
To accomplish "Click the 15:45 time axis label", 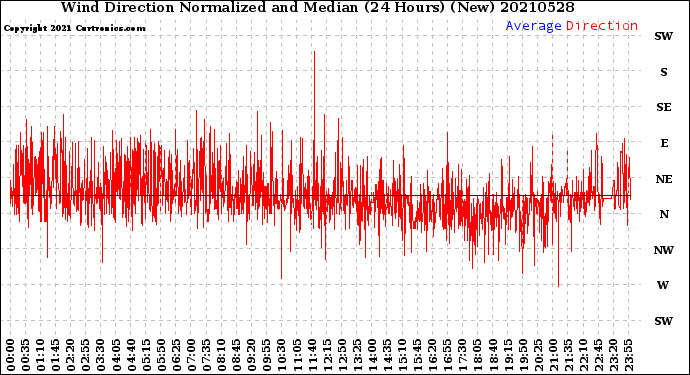I will (418, 355).
